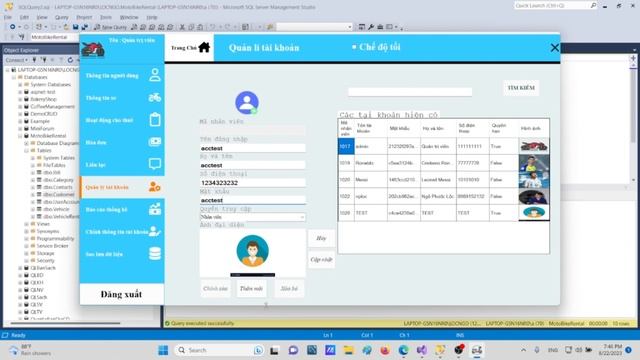
Task: Select account row 1022 in table
Action: click(444, 196)
